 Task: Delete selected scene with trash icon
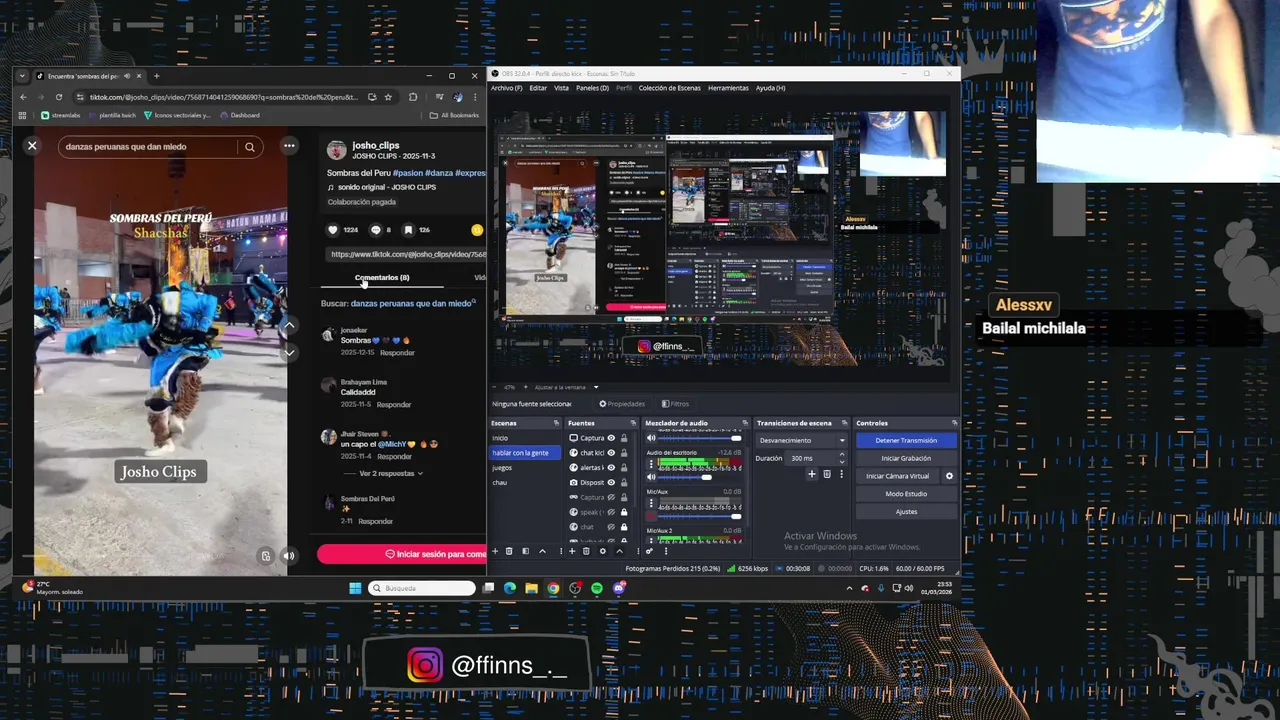point(509,551)
